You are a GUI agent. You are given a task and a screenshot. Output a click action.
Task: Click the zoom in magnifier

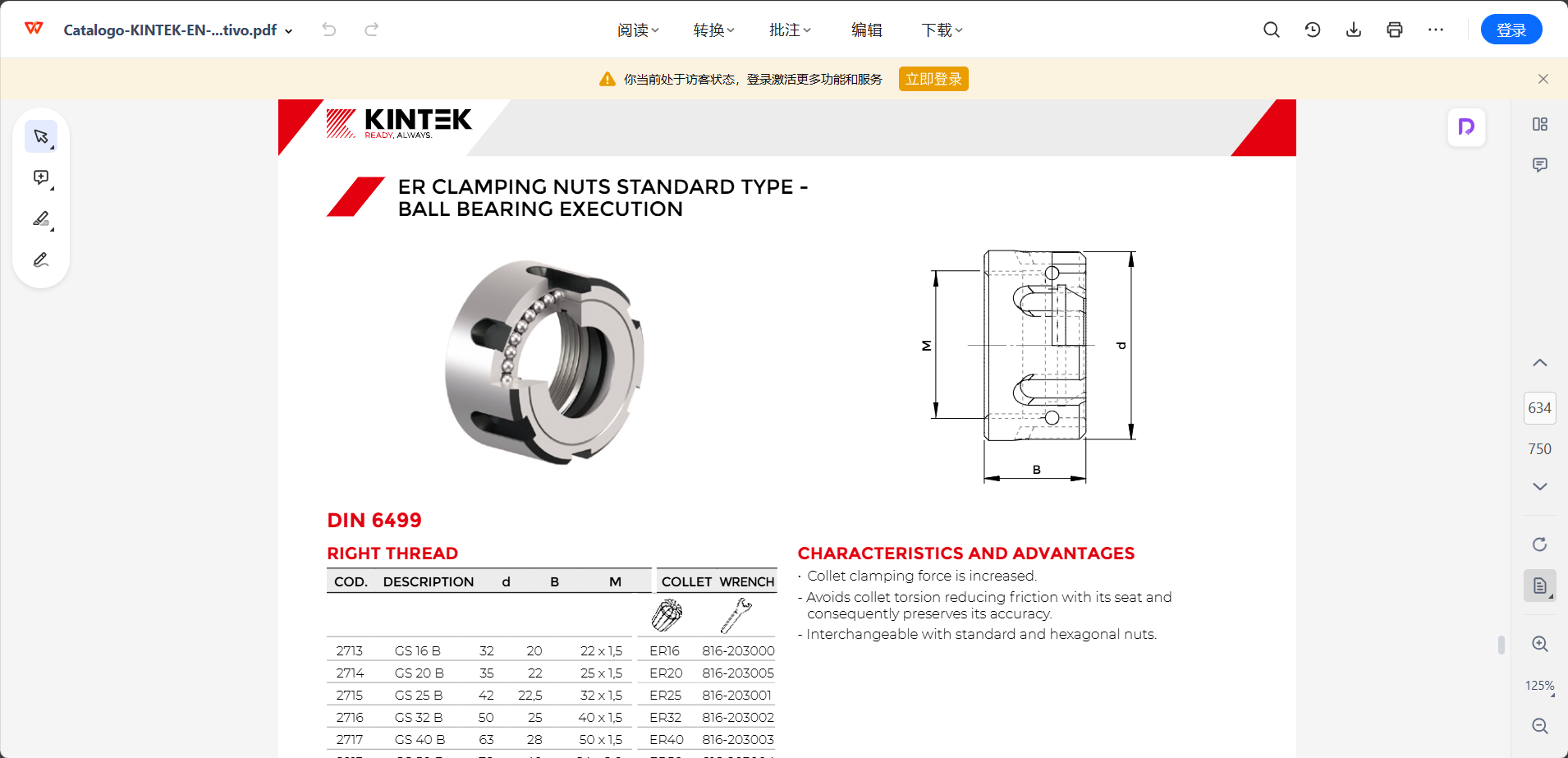click(1539, 645)
